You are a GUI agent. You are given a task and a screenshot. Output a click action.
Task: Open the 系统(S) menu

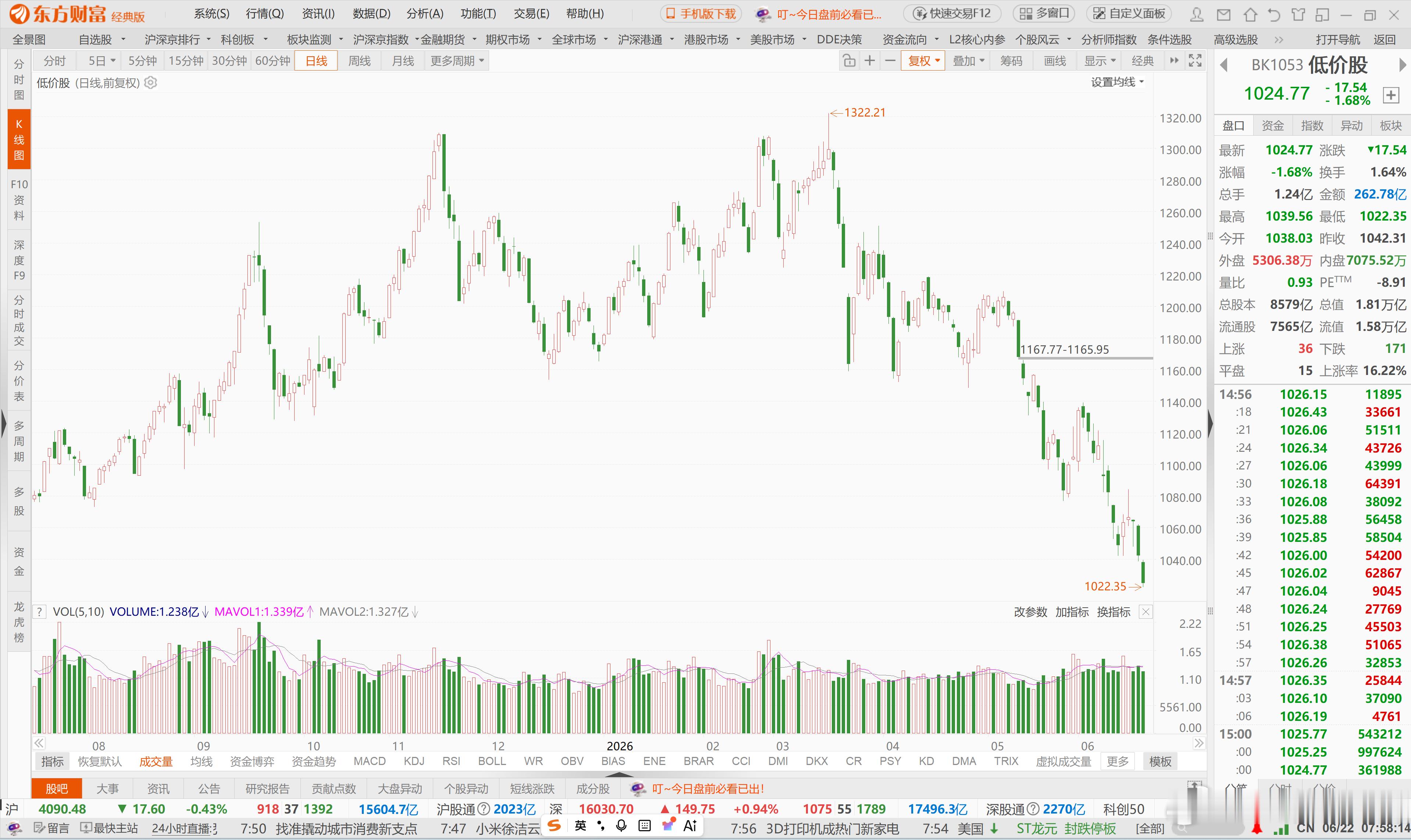tap(212, 14)
